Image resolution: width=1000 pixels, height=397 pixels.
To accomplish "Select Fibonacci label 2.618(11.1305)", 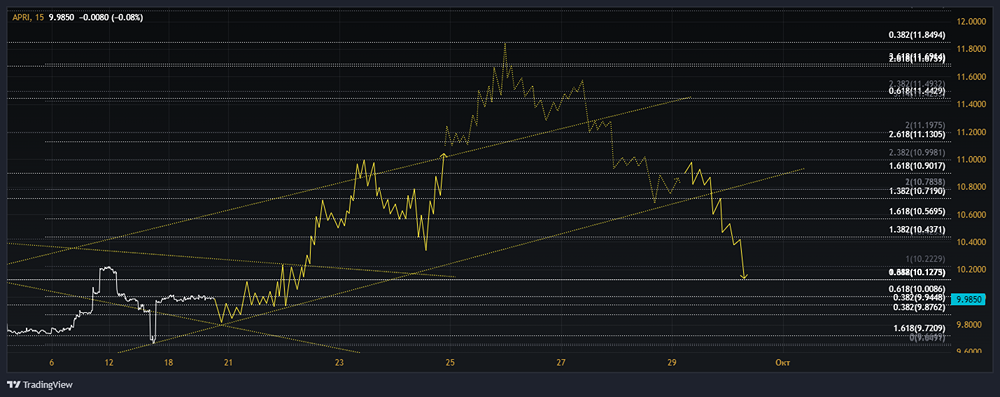I will (916, 135).
